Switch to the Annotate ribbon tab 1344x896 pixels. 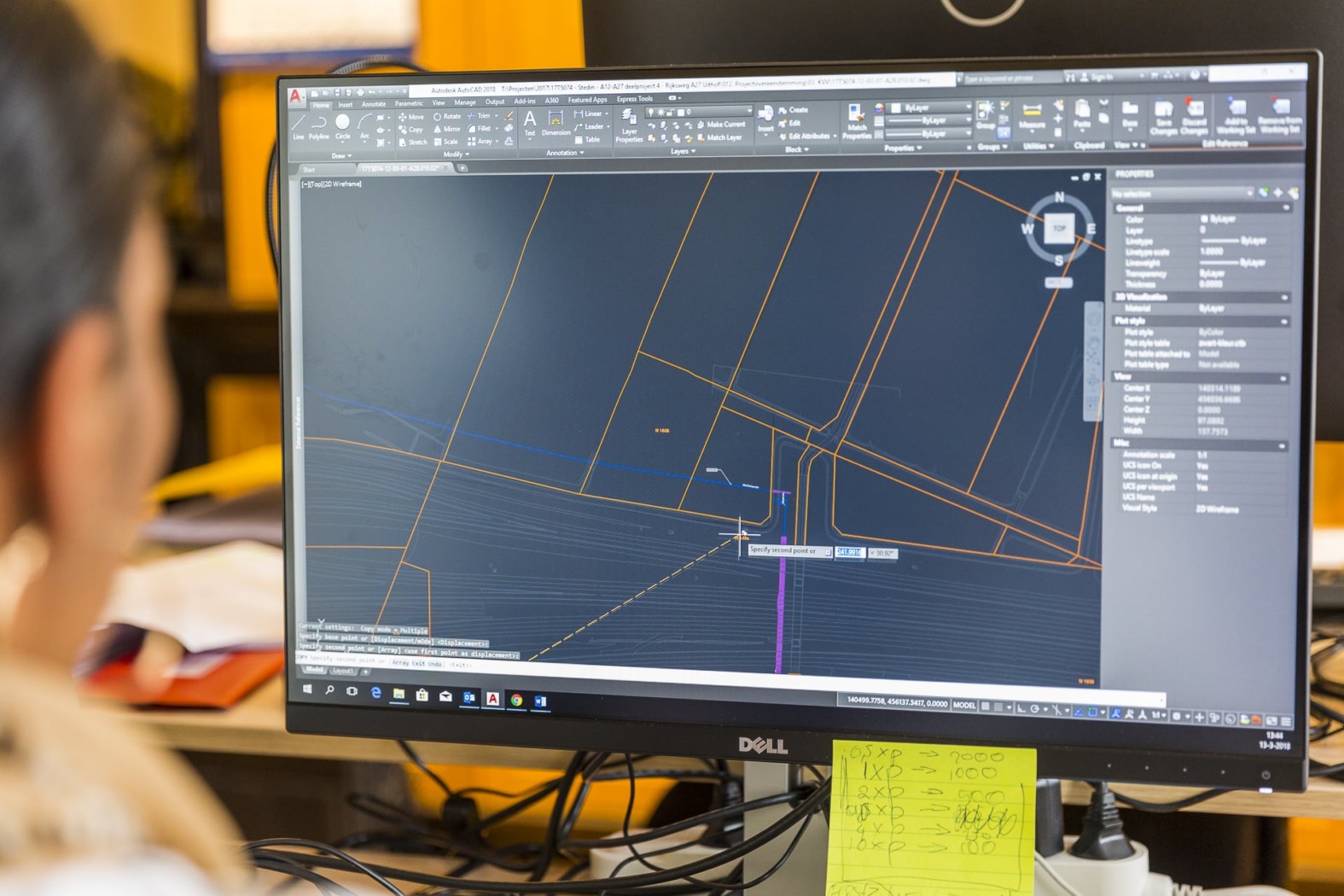click(374, 104)
